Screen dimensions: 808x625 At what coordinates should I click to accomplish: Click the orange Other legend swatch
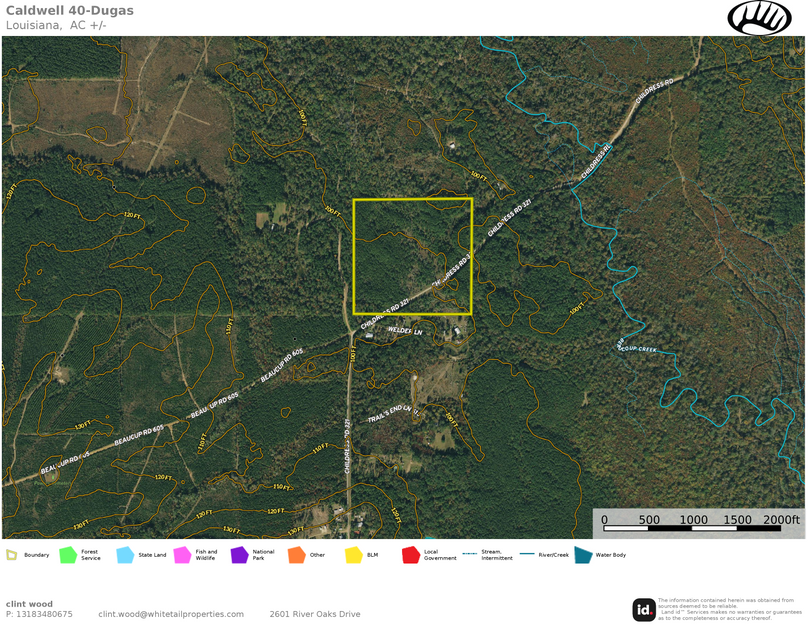tap(296, 554)
